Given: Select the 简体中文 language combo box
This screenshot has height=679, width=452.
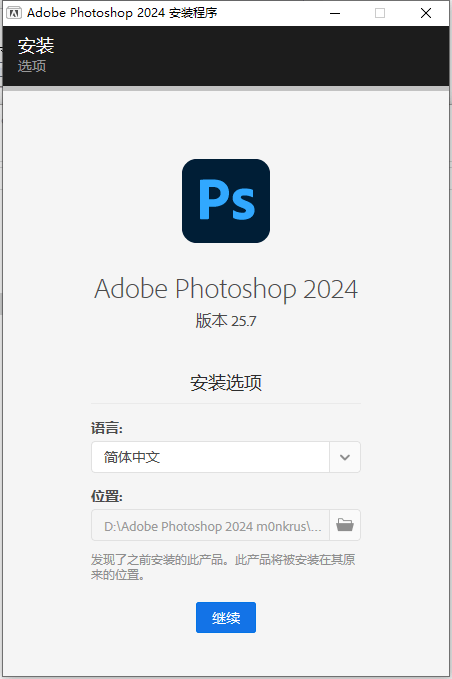Looking at the screenshot, I should click(x=226, y=457).
